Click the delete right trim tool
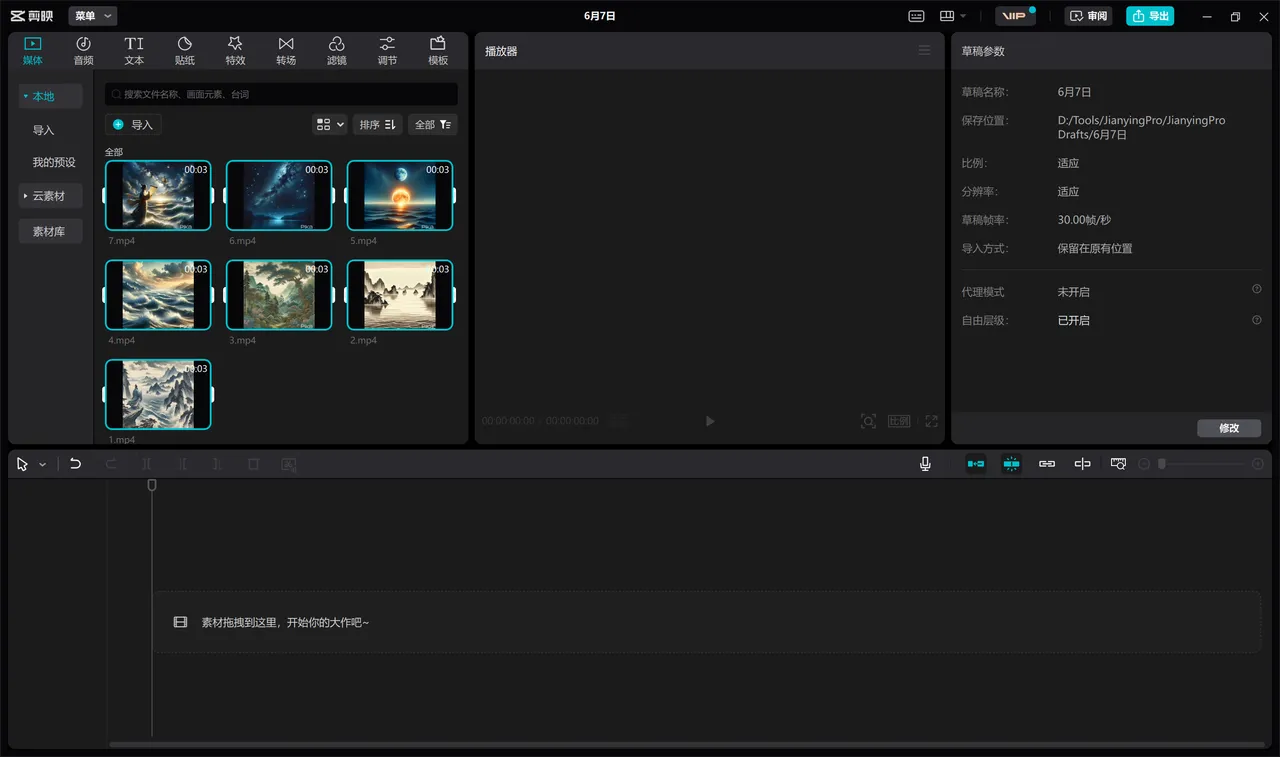This screenshot has width=1280, height=757. tap(217, 464)
